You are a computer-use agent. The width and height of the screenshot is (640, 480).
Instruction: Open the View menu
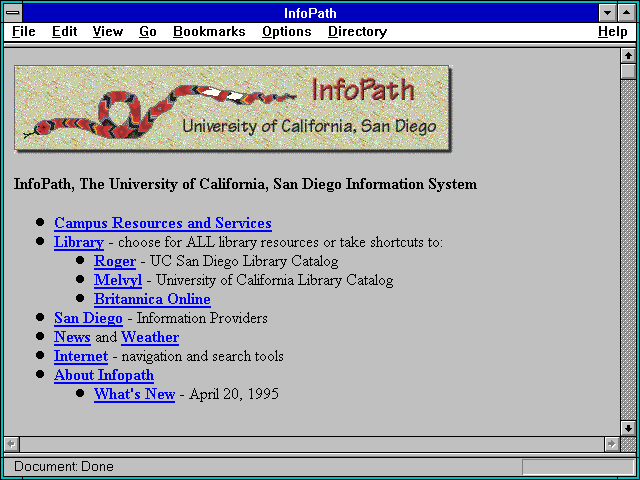[108, 32]
